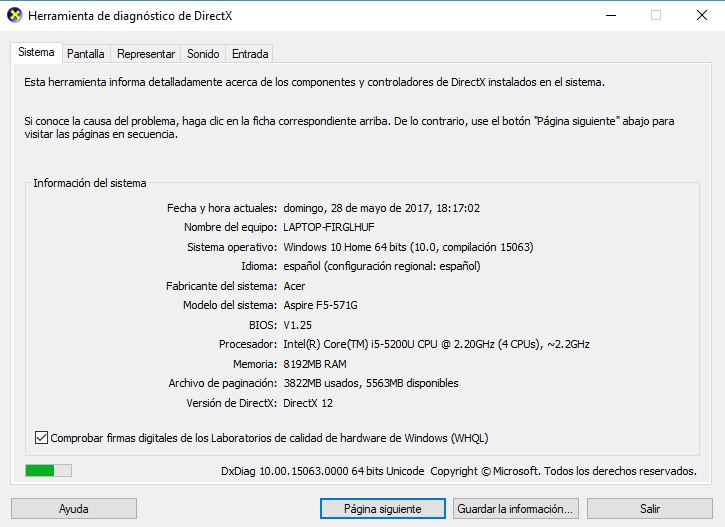Switch to the Sistema tab
Viewport: 725px width, 527px height.
coord(36,53)
